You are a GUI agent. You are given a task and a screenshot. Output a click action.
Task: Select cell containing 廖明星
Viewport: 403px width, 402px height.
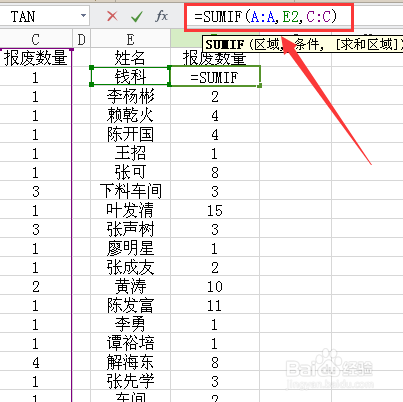tap(130, 248)
